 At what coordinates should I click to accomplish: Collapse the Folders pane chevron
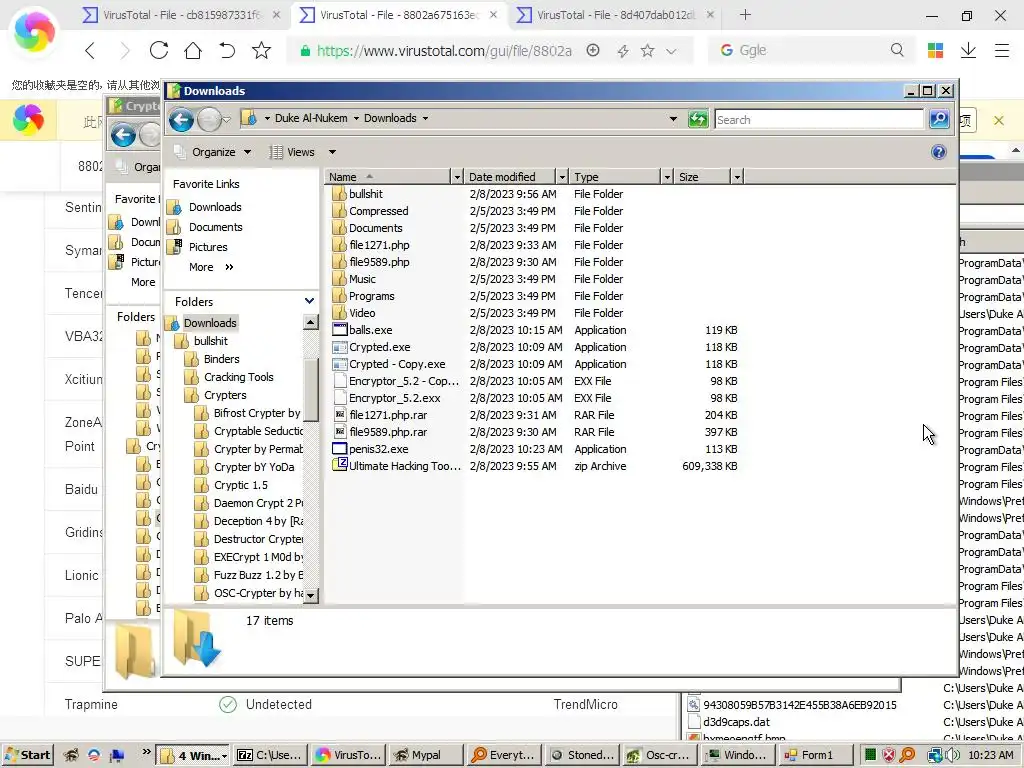tap(309, 301)
